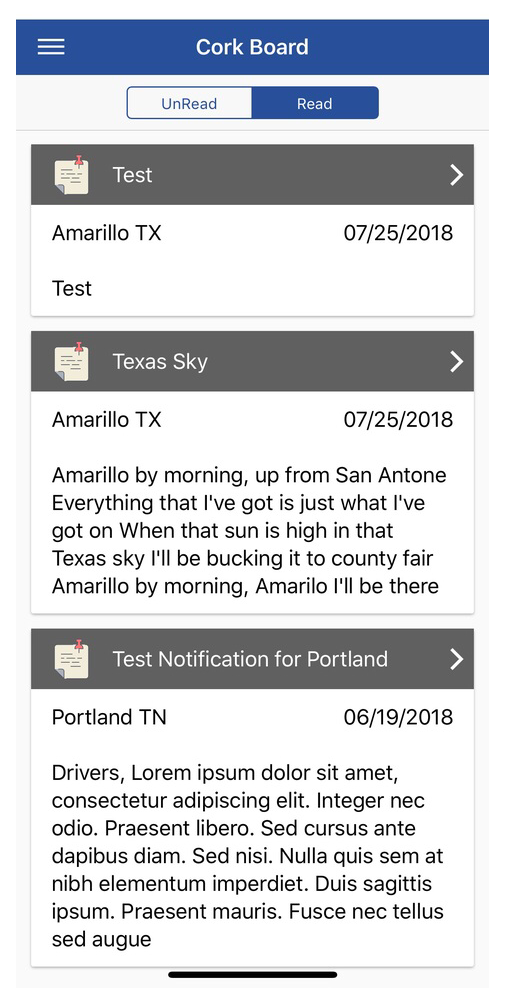Image resolution: width=505 pixels, height=1004 pixels.
Task: Expand the Test note chevron
Action: [456, 175]
